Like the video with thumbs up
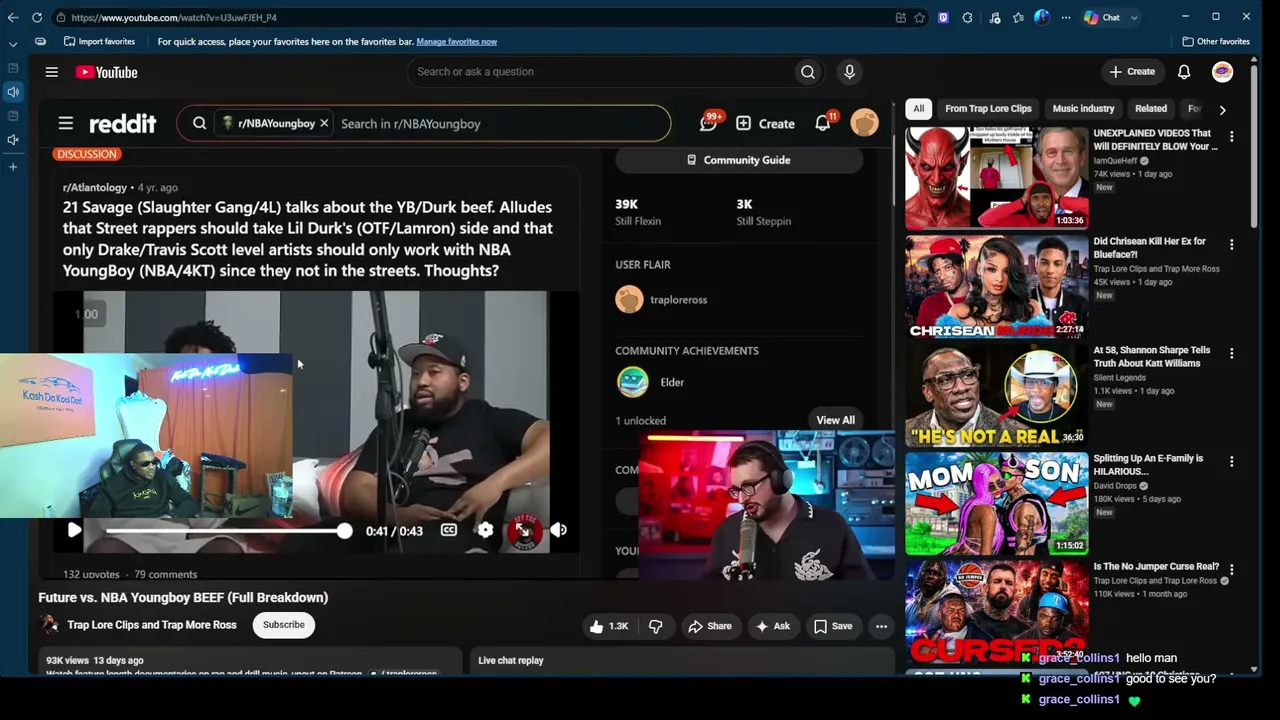1280x720 pixels. 608,626
